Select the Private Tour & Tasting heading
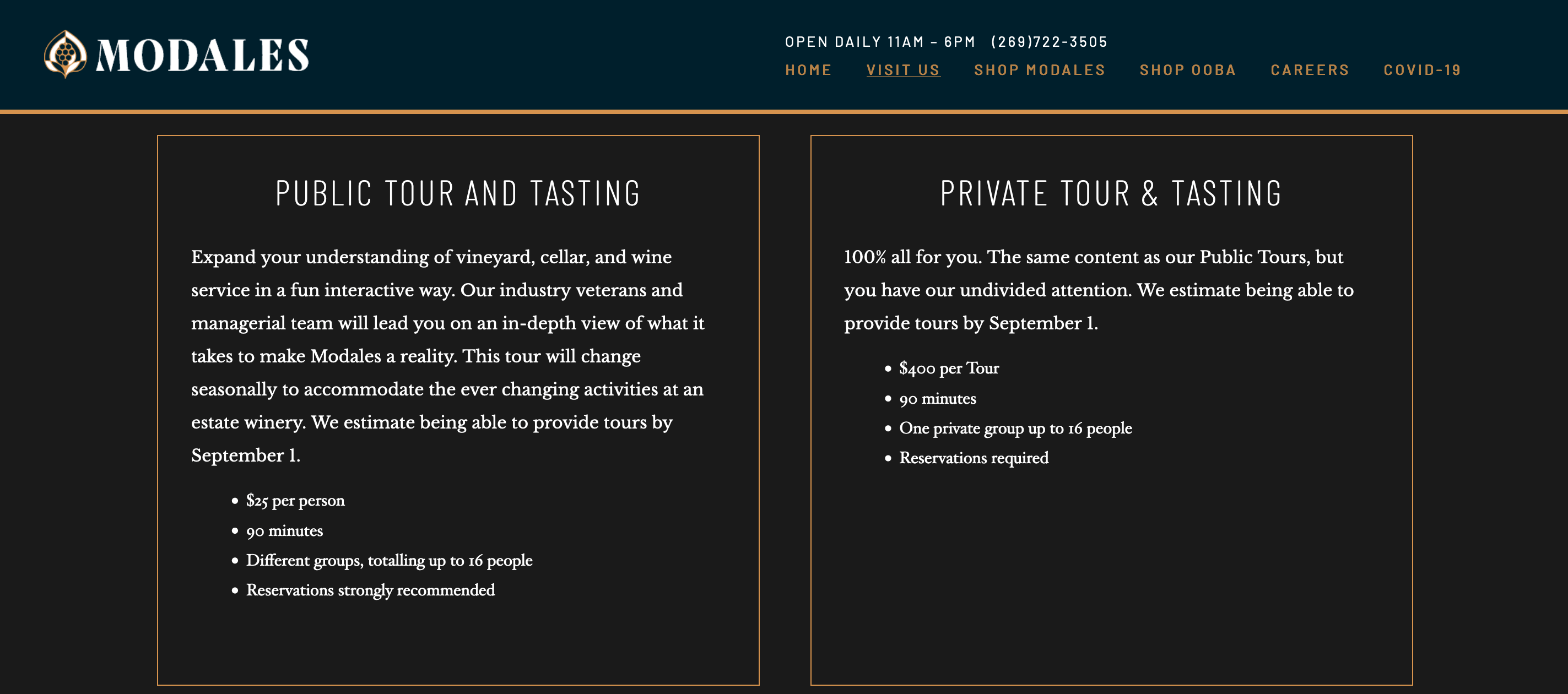Screen dimensions: 1568x694 [1111, 193]
